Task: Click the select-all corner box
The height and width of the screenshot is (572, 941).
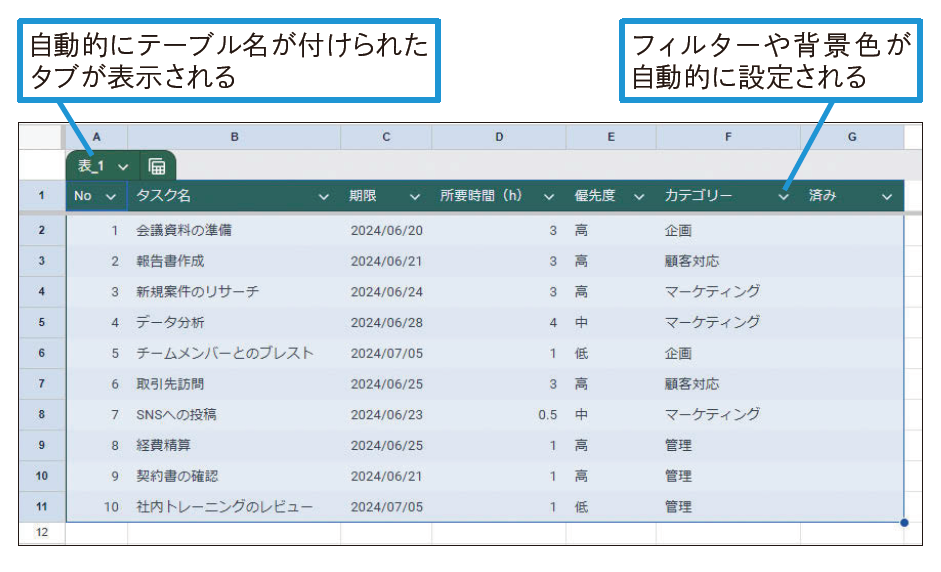Action: click(41, 137)
